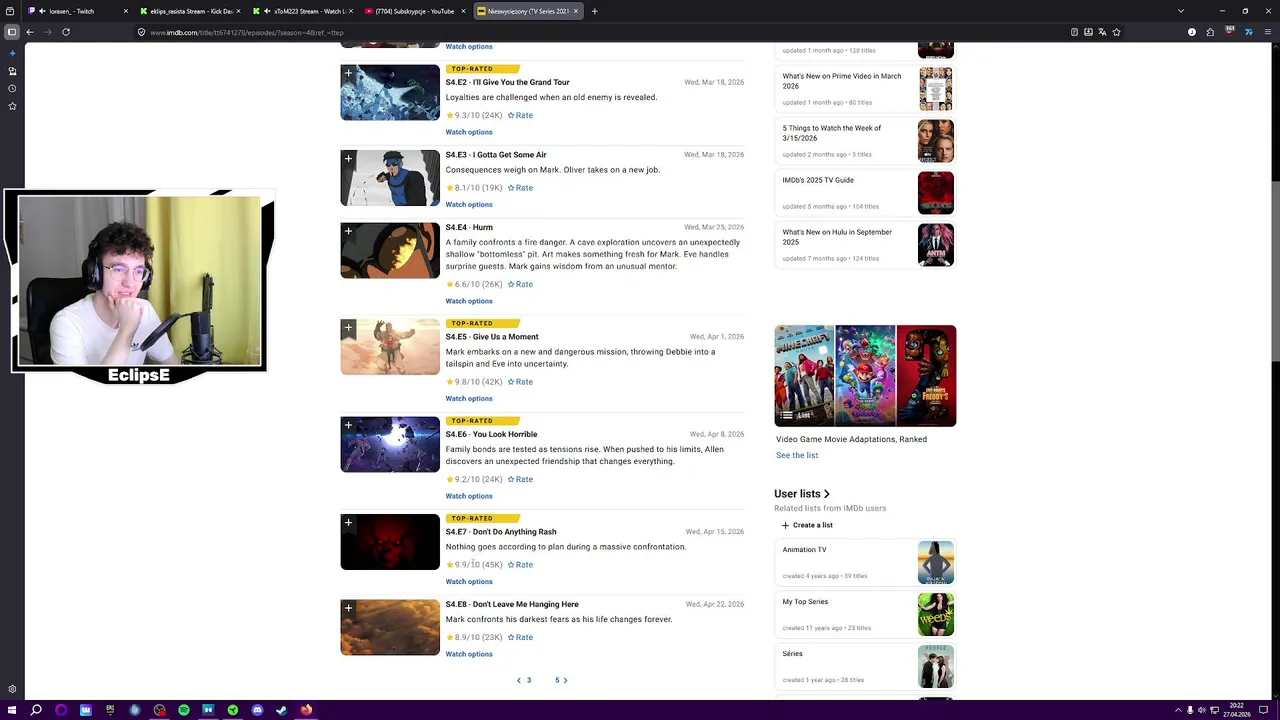Open history clock in browser sidebar
1280x720 pixels.
pyautogui.click(x=12, y=88)
